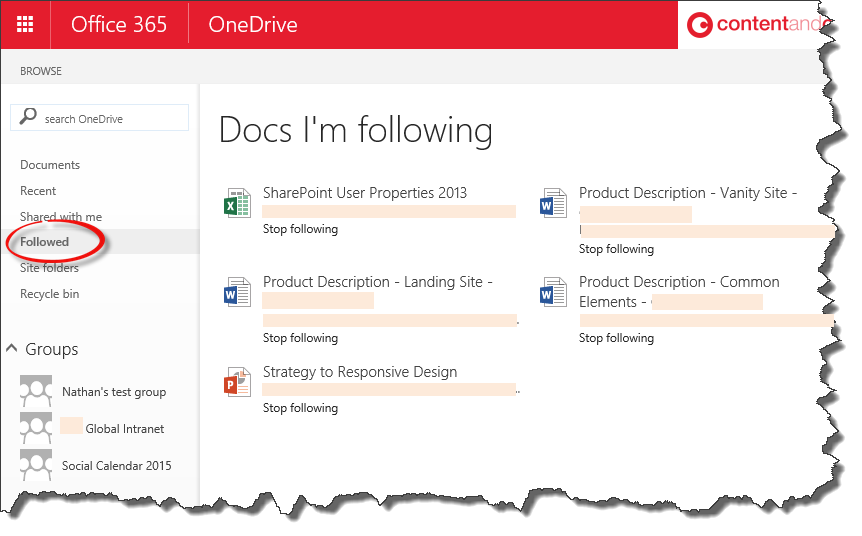This screenshot has width=862, height=536.
Task: Click the magnifier icon in search box
Action: 28,117
